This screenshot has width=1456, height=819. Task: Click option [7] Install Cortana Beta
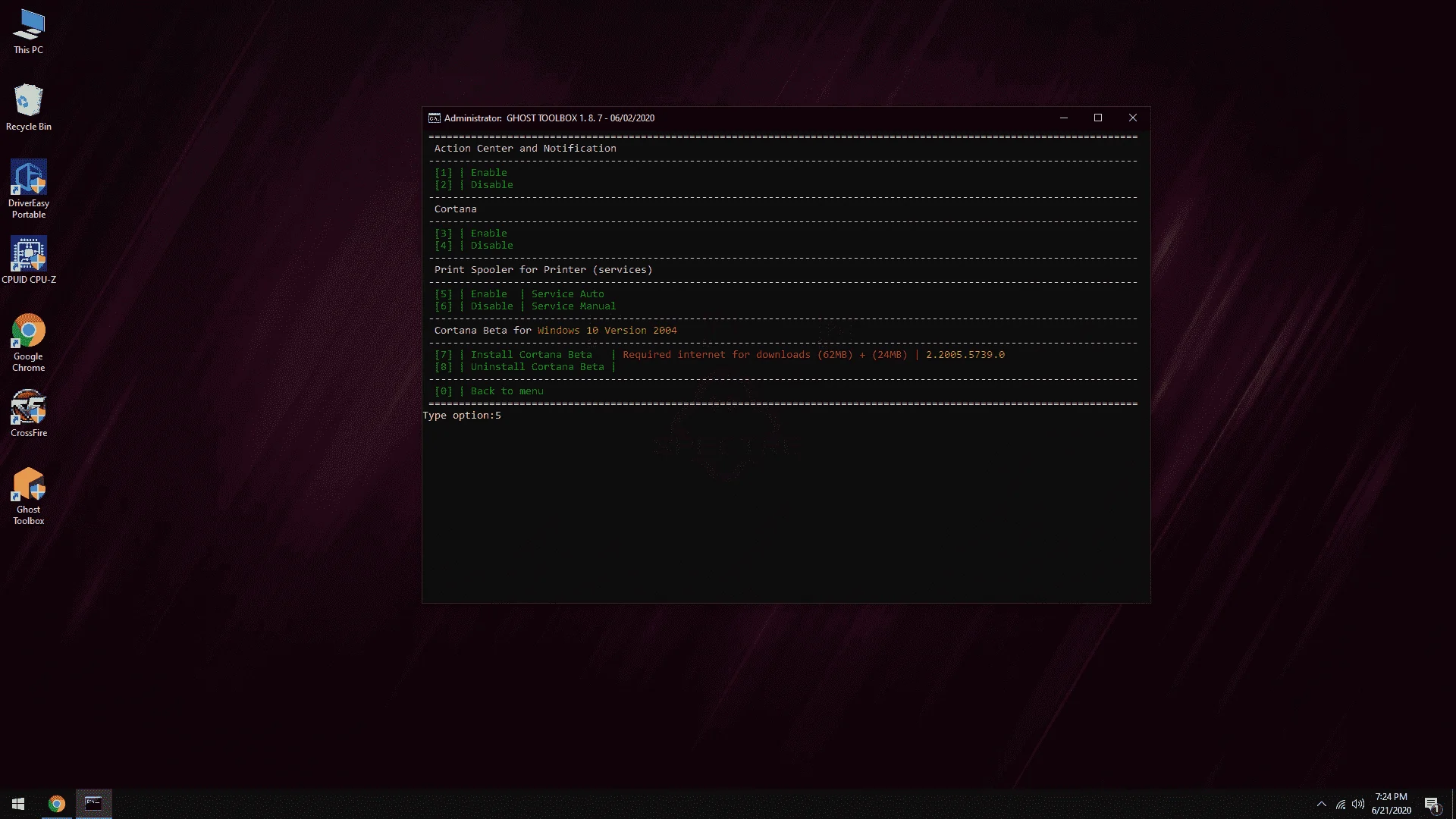(513, 355)
